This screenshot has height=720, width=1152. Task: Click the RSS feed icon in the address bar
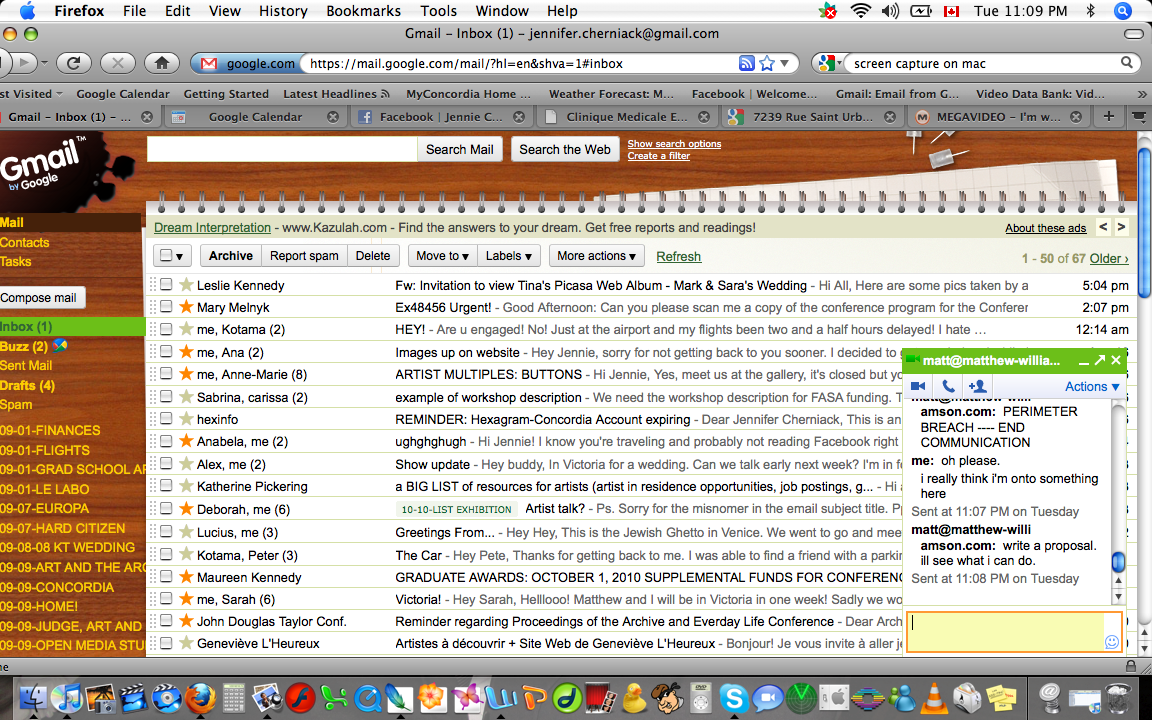pyautogui.click(x=746, y=63)
